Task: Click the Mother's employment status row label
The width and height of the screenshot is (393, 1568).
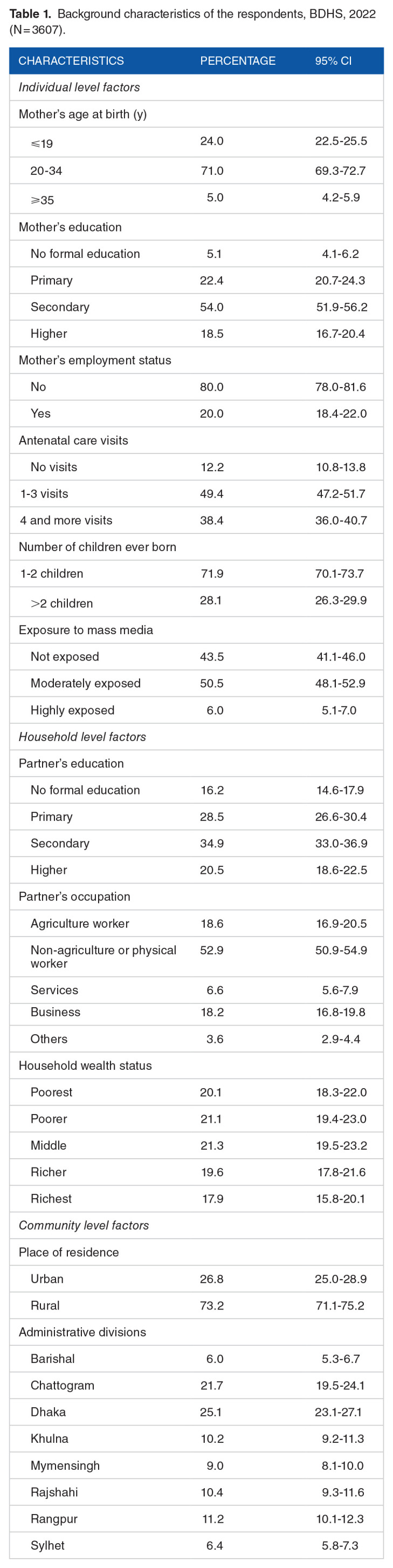Action: (94, 359)
